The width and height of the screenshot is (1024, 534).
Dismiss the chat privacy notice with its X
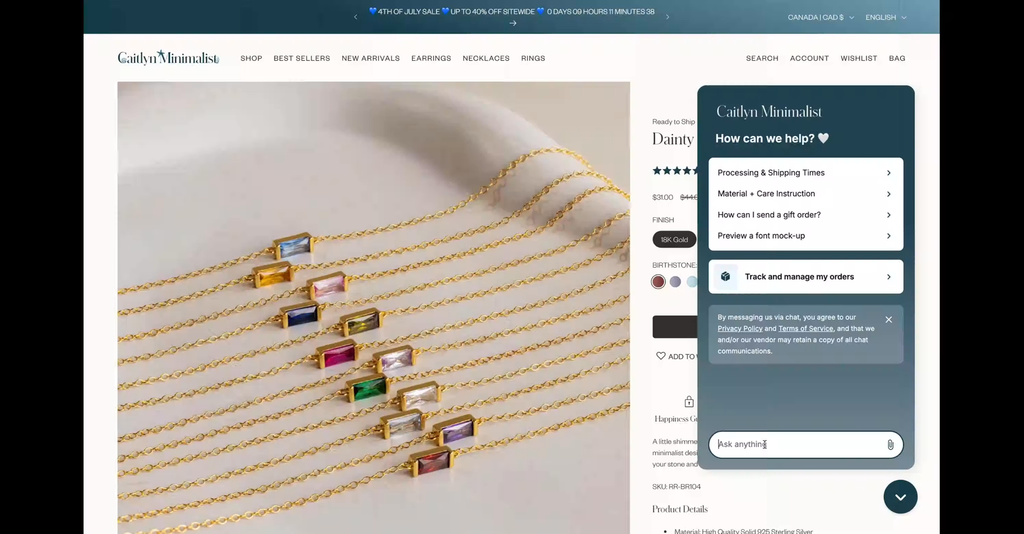[x=888, y=319]
